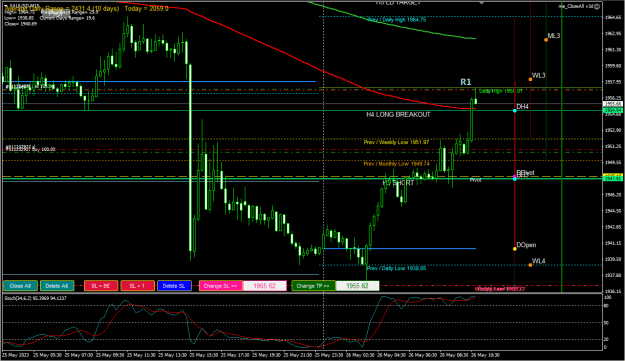Screen dimensions: 625x361
Task: Click the stop loss value field 1955.62
Action: (x=265, y=286)
